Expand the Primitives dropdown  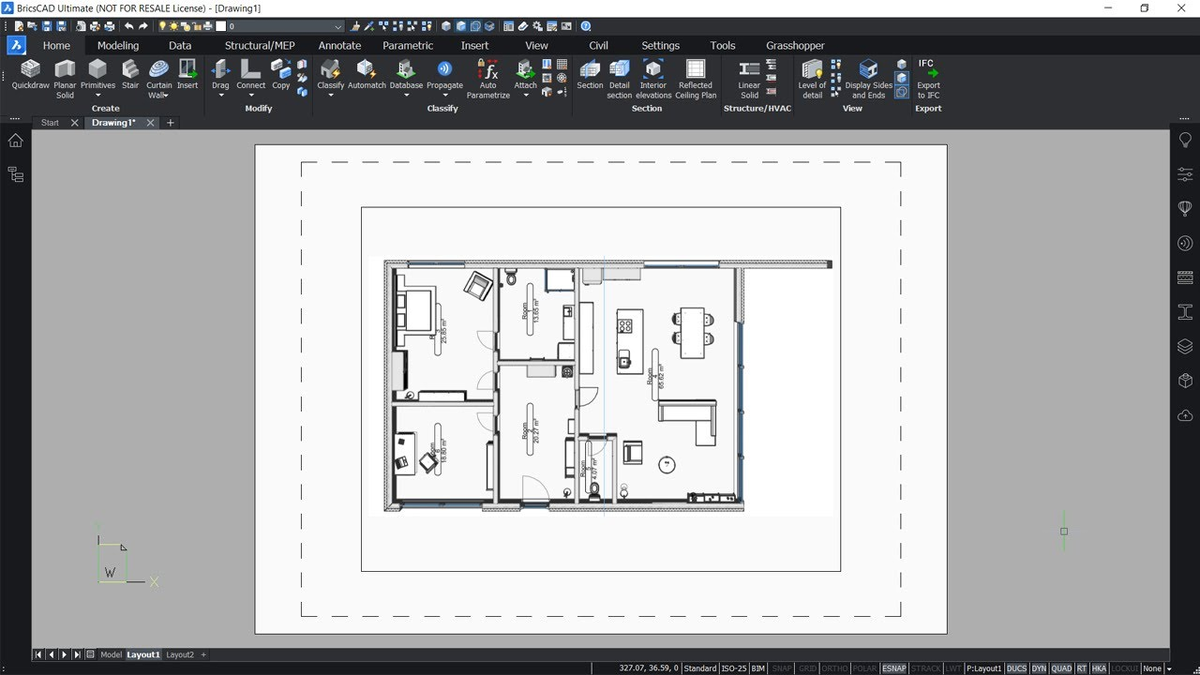(98, 96)
